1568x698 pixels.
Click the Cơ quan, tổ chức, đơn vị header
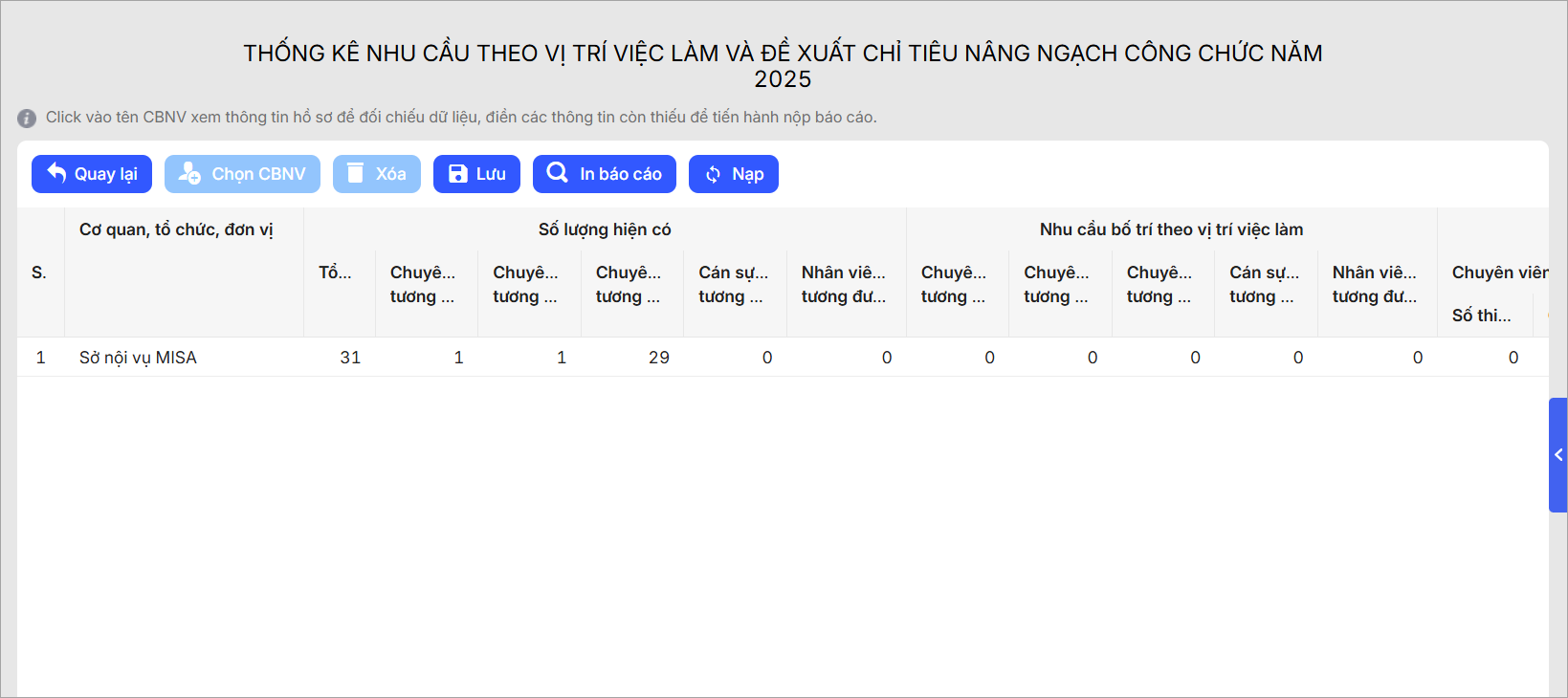(x=176, y=229)
